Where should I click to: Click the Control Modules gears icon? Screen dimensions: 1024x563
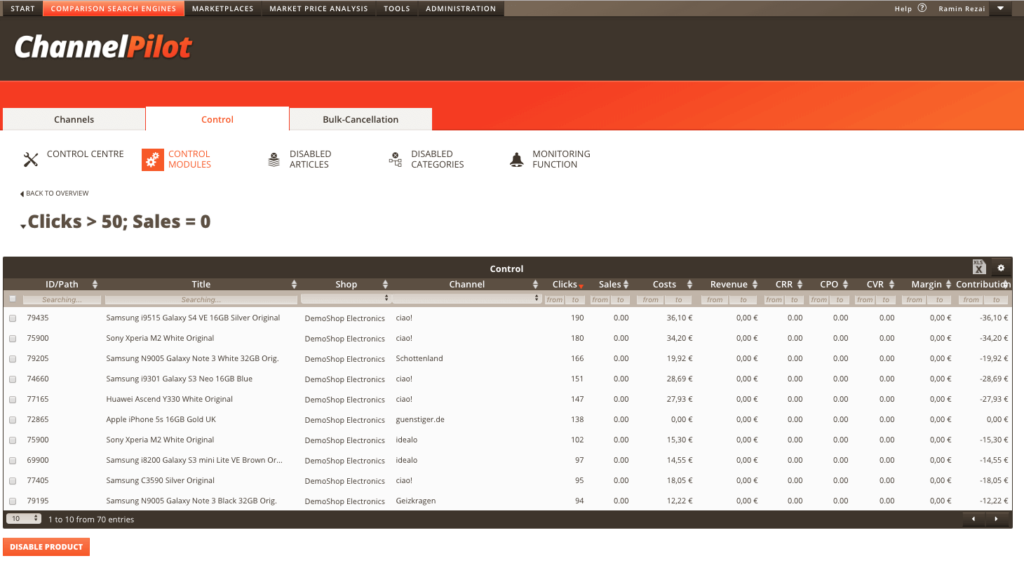tap(152, 159)
